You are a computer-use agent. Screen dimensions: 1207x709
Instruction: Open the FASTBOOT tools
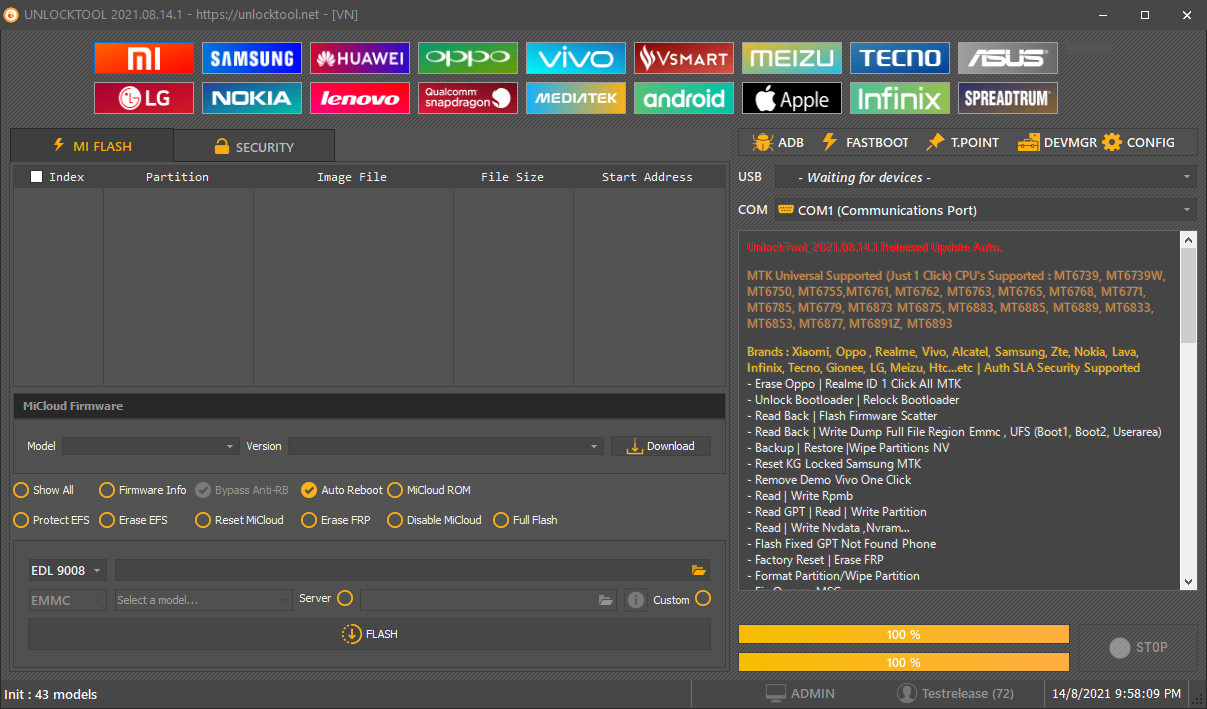(864, 142)
